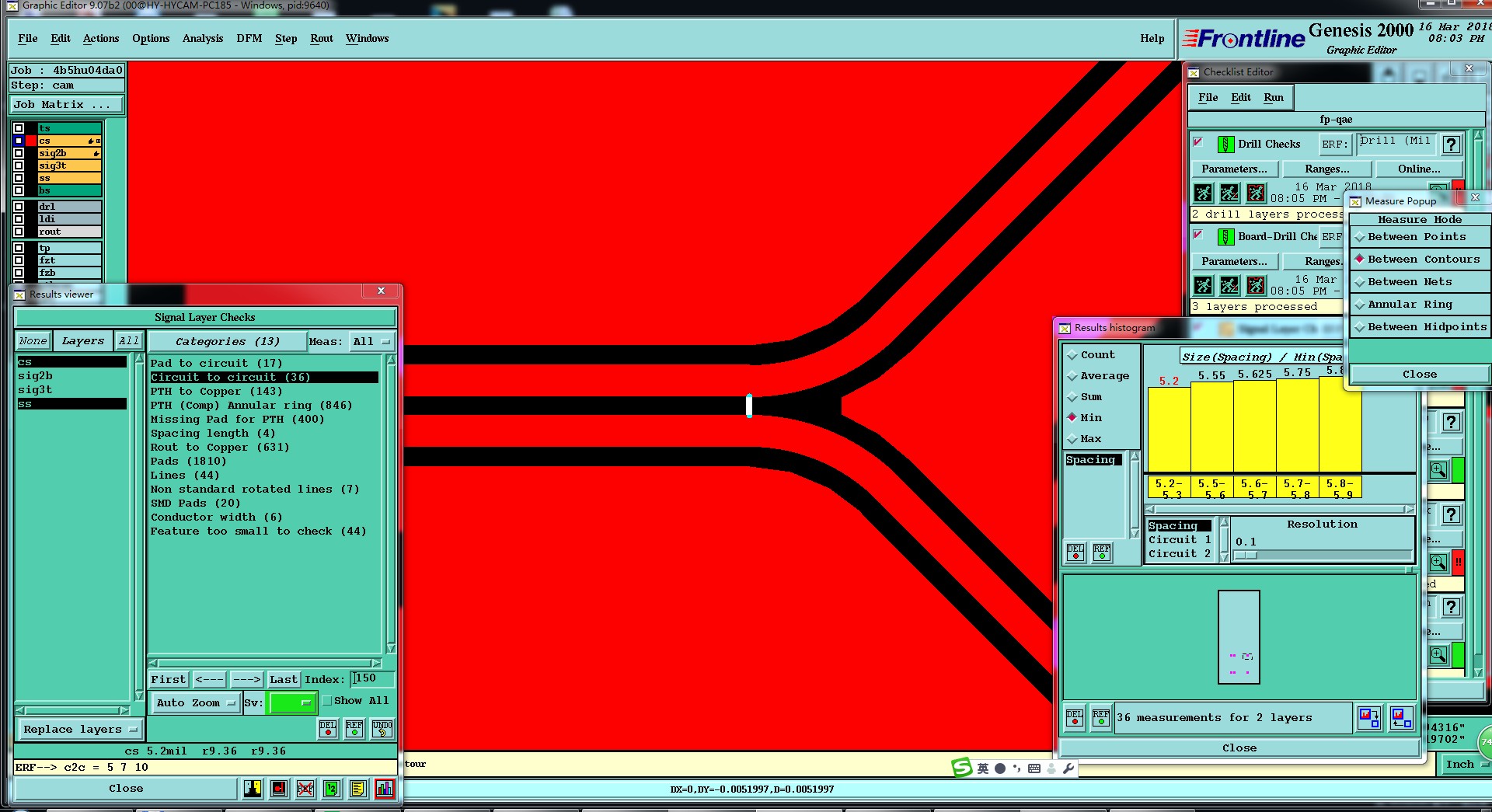Click Parameters button under Drill Checks
Screen dimensions: 1492x812
[1234, 169]
